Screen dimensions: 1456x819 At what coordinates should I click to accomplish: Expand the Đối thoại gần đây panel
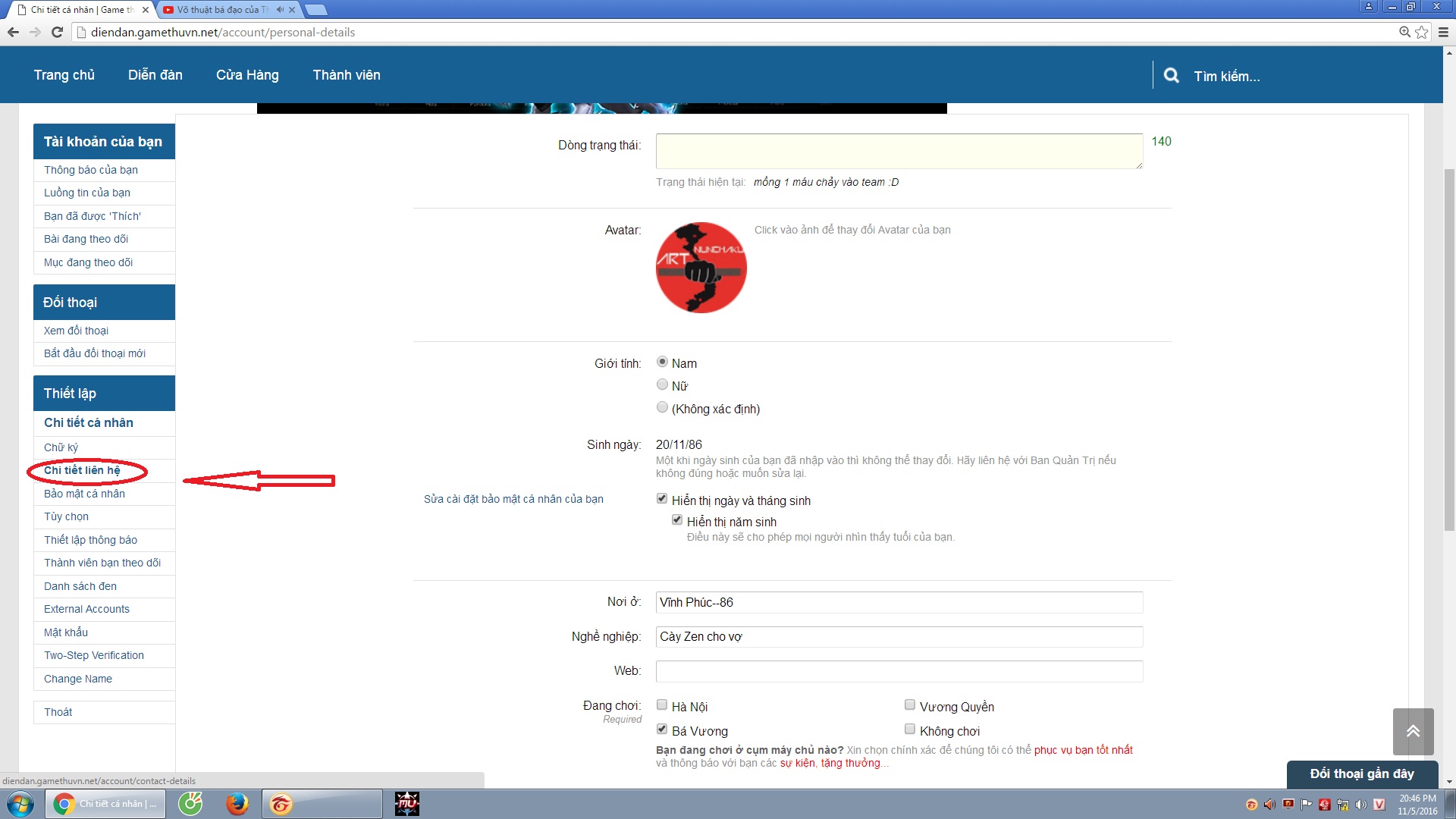pyautogui.click(x=1361, y=773)
